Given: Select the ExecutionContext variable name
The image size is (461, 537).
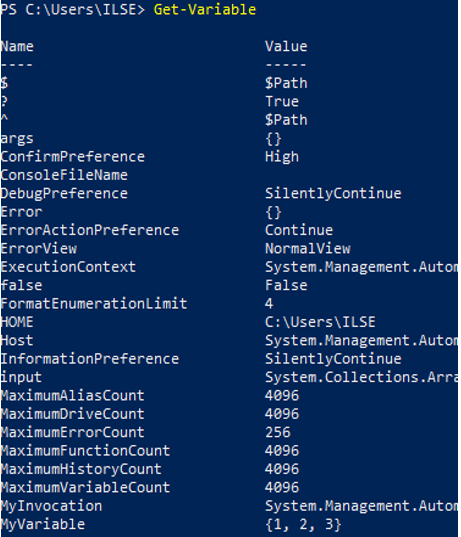Looking at the screenshot, I should (x=68, y=267).
